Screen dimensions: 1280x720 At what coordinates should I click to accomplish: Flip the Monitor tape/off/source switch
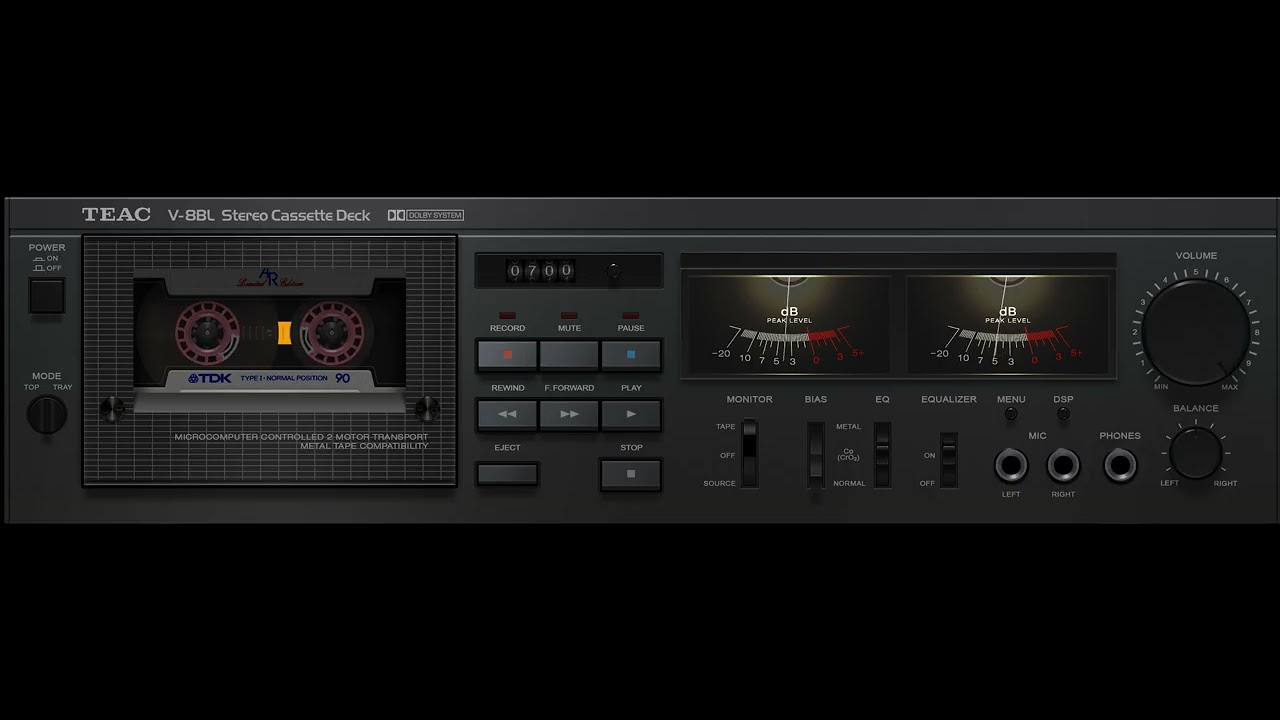pos(749,454)
